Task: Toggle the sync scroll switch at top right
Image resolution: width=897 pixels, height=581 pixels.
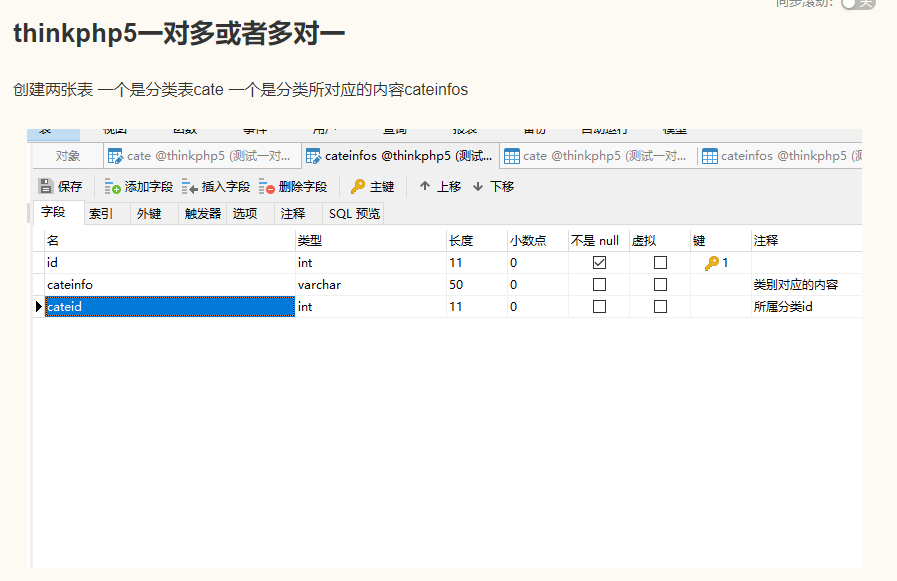Action: [x=858, y=3]
